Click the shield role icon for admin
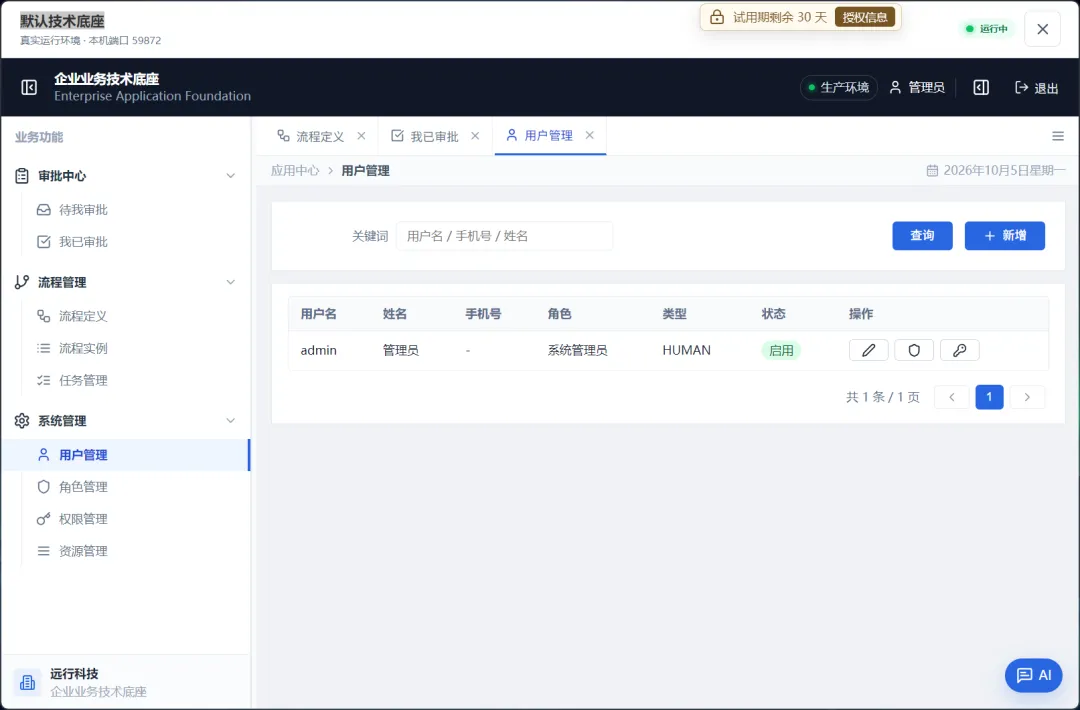Image resolution: width=1080 pixels, height=710 pixels. [913, 350]
